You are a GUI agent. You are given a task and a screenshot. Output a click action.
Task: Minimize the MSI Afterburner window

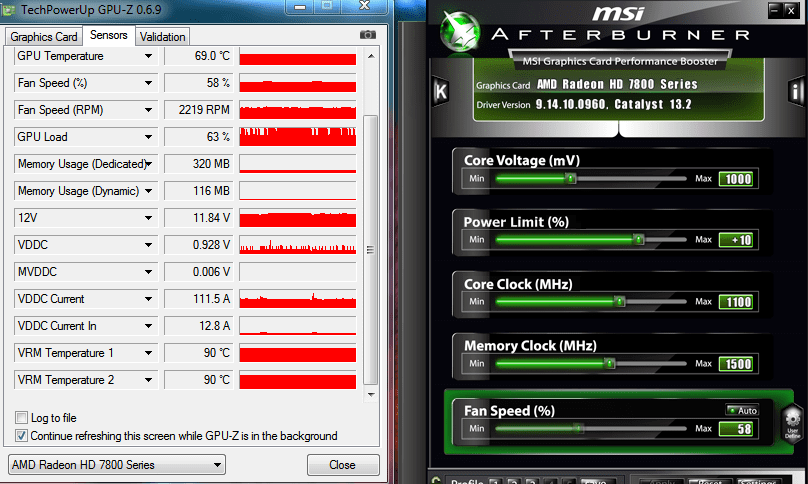pyautogui.click(x=774, y=10)
